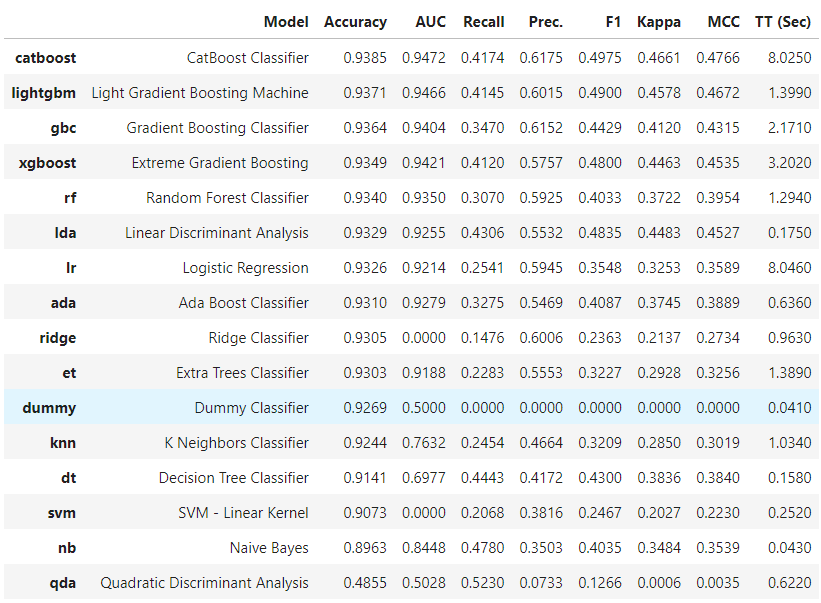
Task: Select the TT (Sec) column header
Action: point(783,22)
